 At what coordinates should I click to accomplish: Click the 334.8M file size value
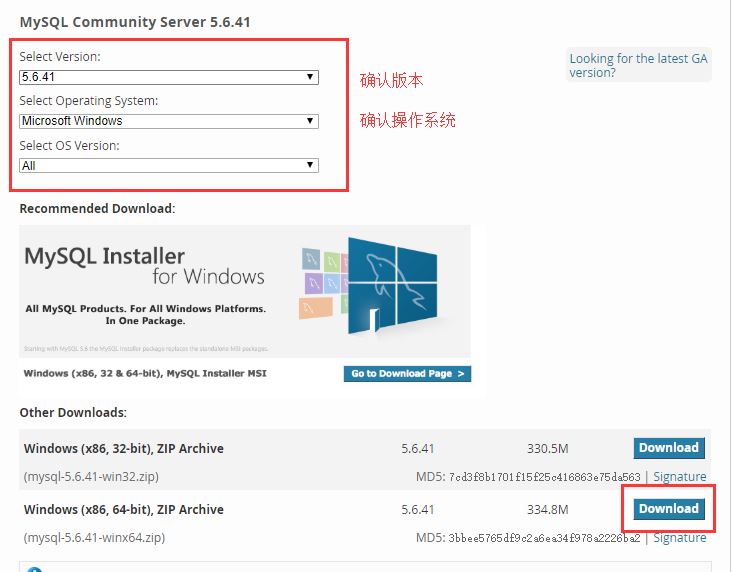[547, 509]
